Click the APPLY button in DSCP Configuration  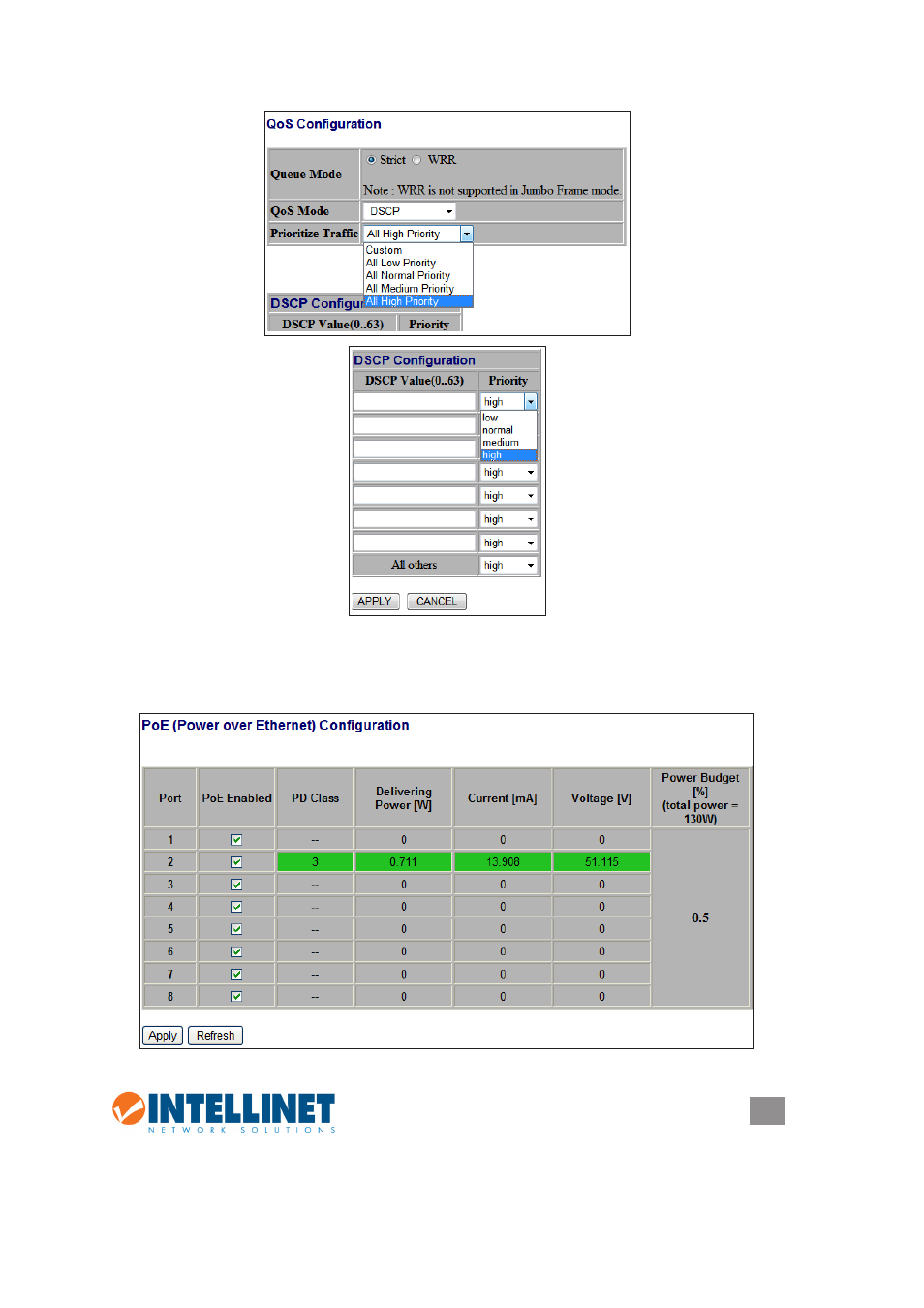(x=375, y=602)
